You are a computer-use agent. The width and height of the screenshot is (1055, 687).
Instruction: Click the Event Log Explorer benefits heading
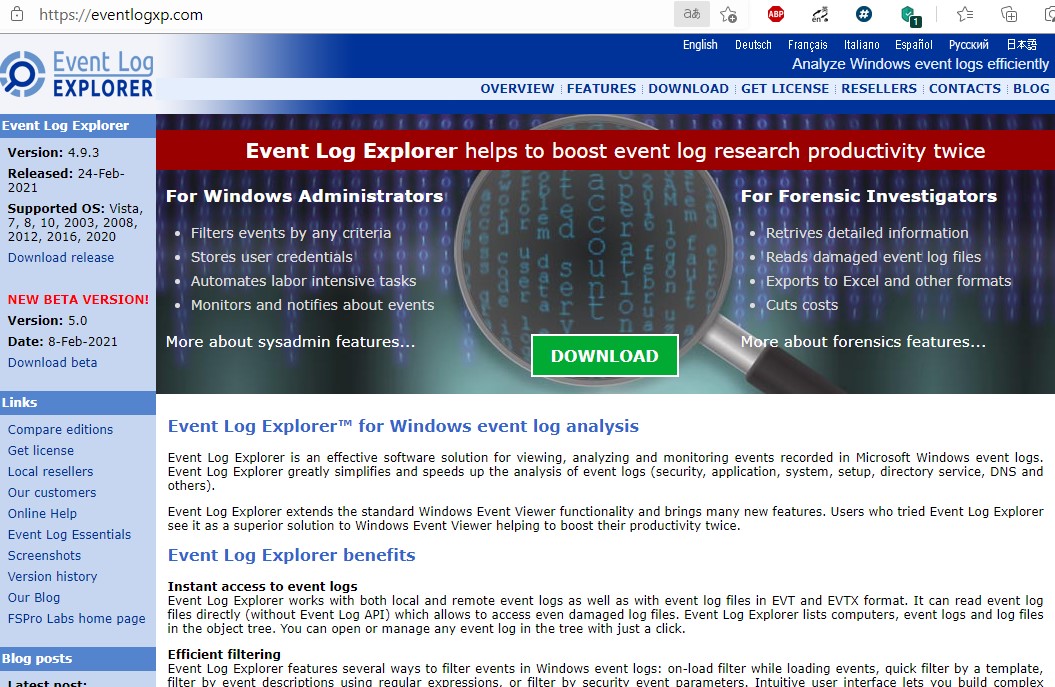click(291, 555)
